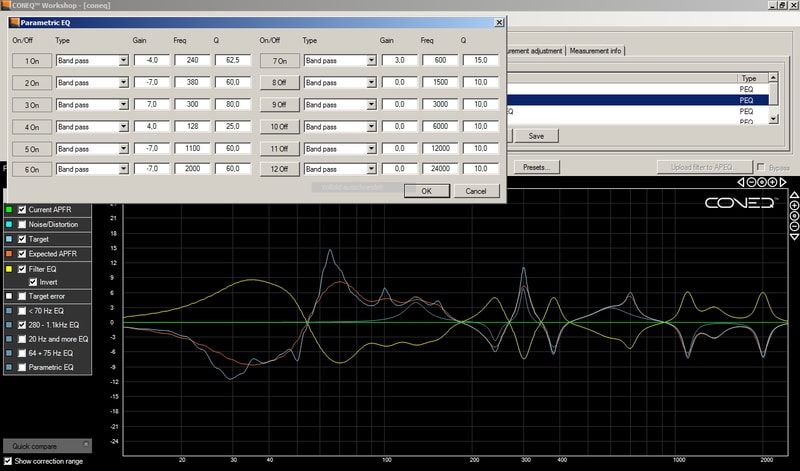Reset horizontal zoom of the graph
This screenshot has width=800, height=471.
[x=762, y=182]
